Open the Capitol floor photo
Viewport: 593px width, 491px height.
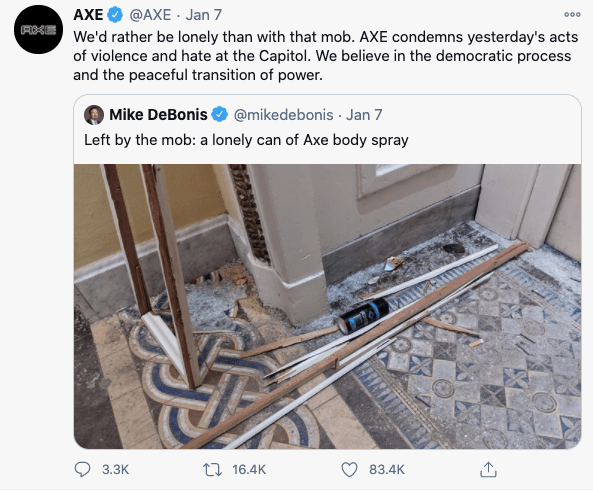pyautogui.click(x=328, y=306)
